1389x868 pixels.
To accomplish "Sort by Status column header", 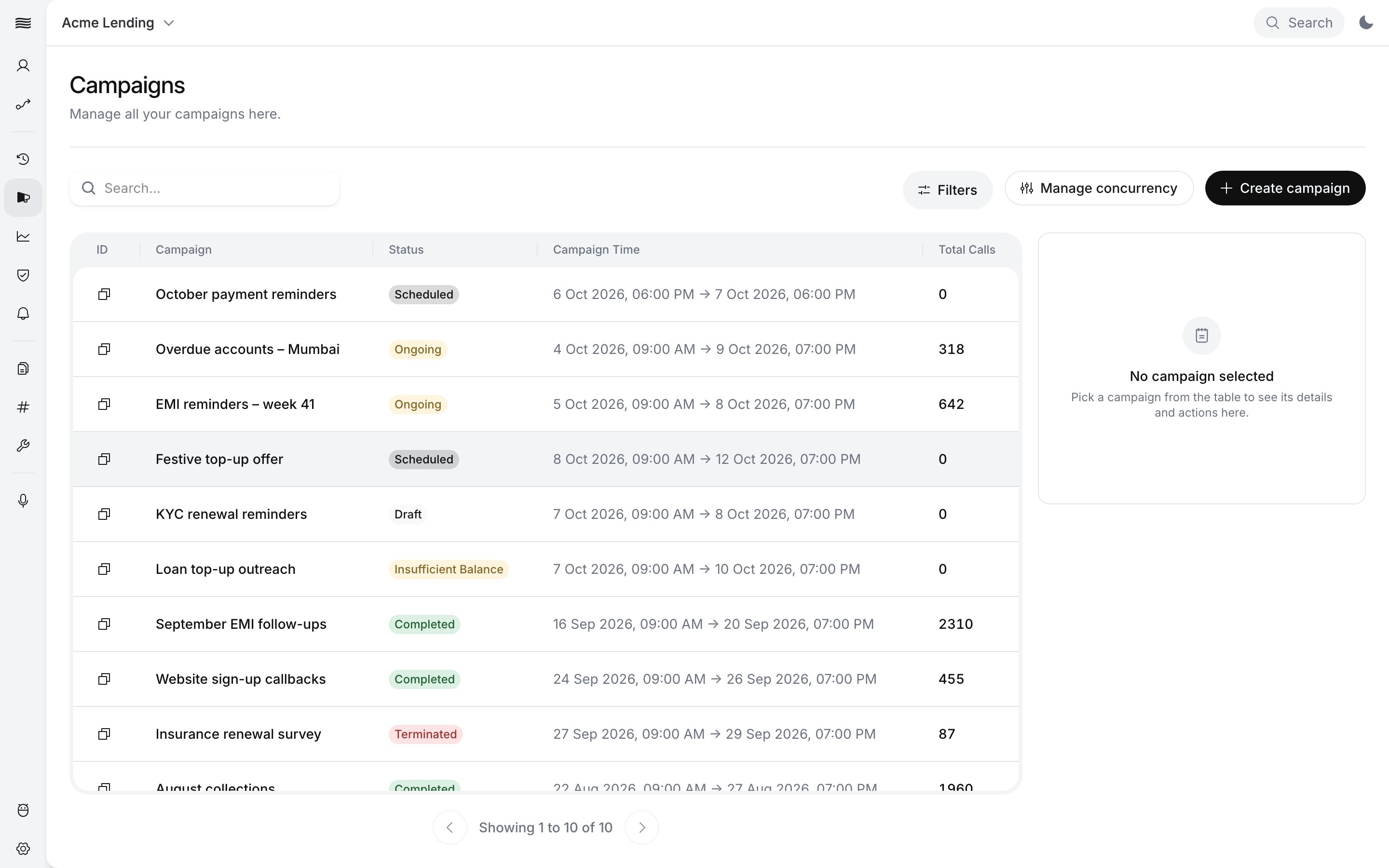I will click(406, 250).
